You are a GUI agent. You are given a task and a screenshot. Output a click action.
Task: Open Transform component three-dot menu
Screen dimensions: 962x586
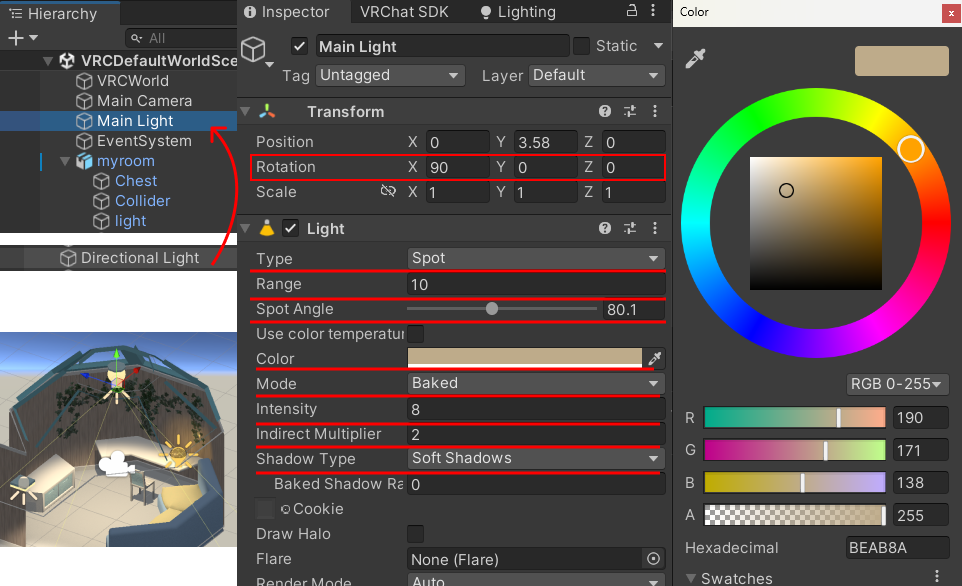tap(655, 112)
